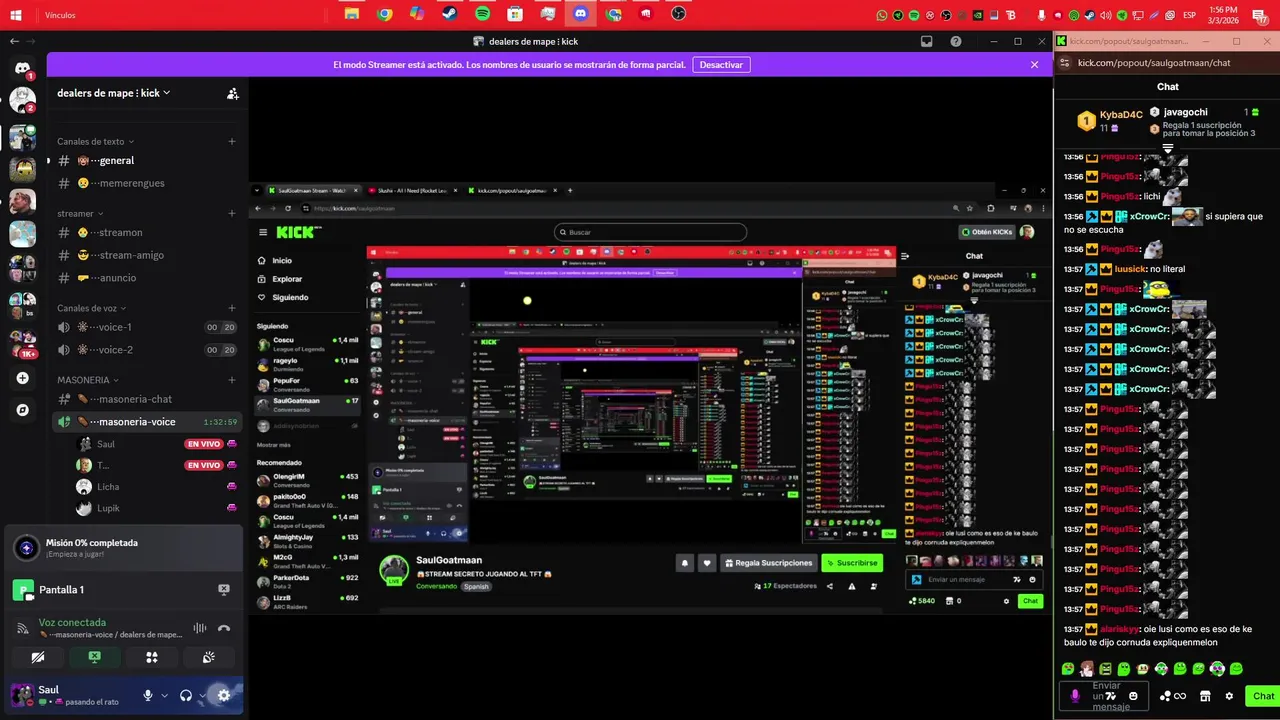The image size is (1280, 720).
Task: Open Discord direct messages home icon
Action: tap(22, 69)
